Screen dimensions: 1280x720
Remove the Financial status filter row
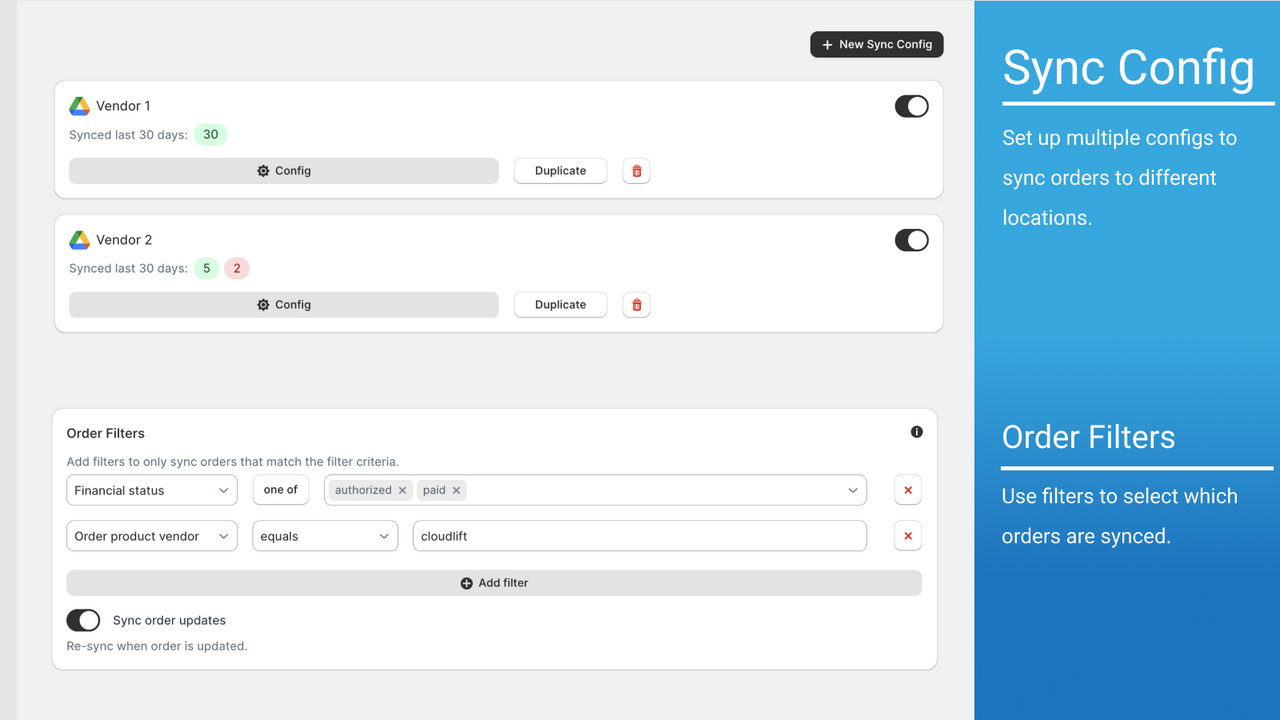(x=908, y=490)
